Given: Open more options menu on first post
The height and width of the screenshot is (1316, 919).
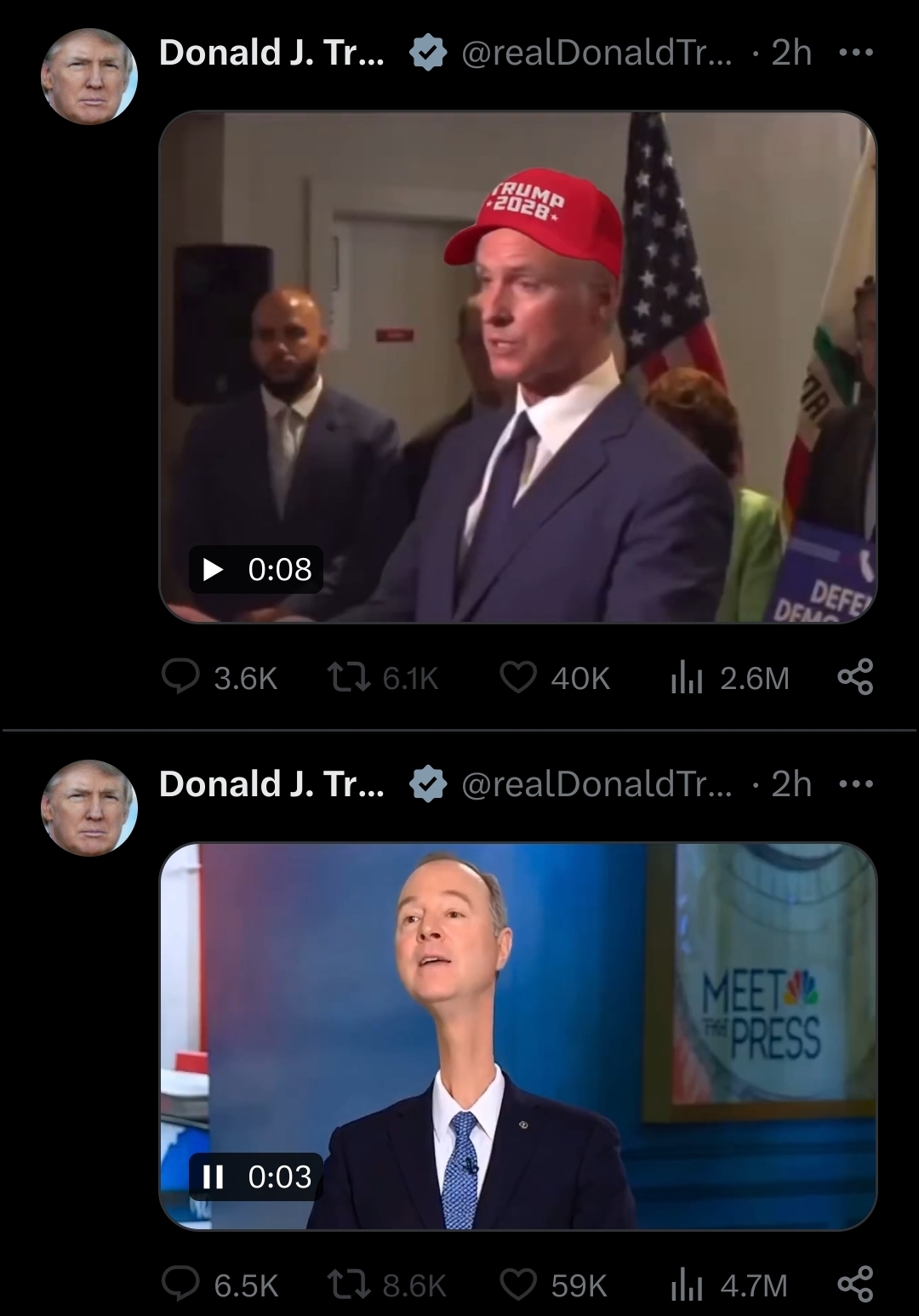Looking at the screenshot, I should coord(855,53).
